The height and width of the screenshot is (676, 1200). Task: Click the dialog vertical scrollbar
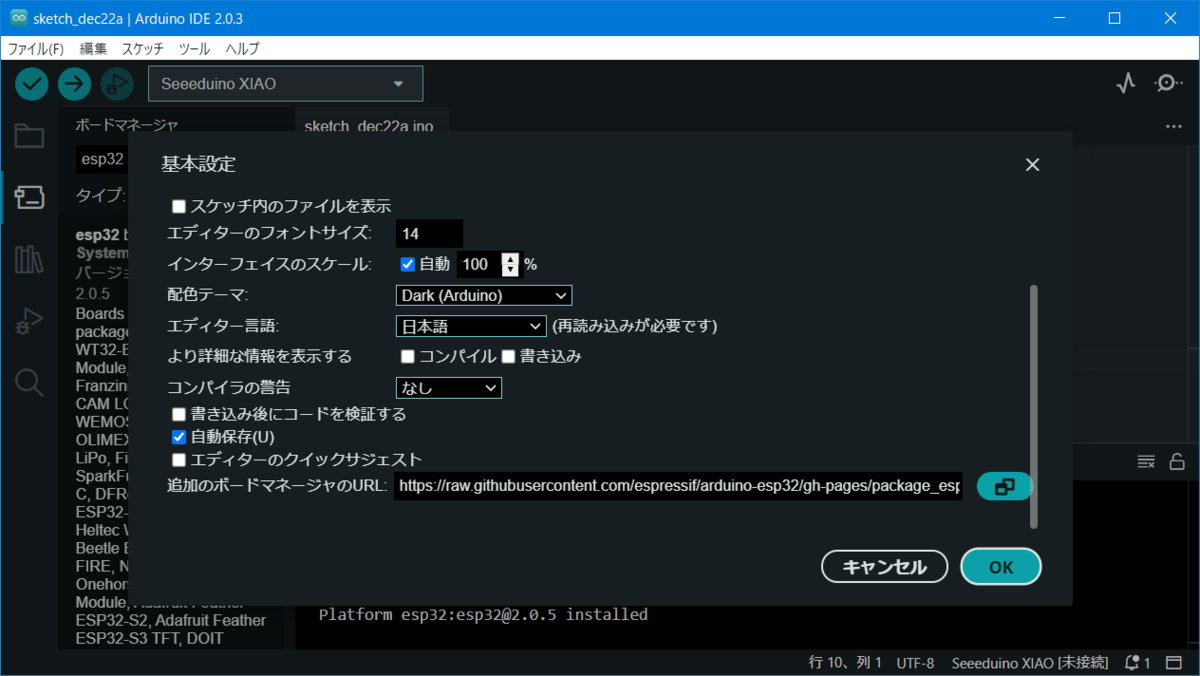point(1033,405)
